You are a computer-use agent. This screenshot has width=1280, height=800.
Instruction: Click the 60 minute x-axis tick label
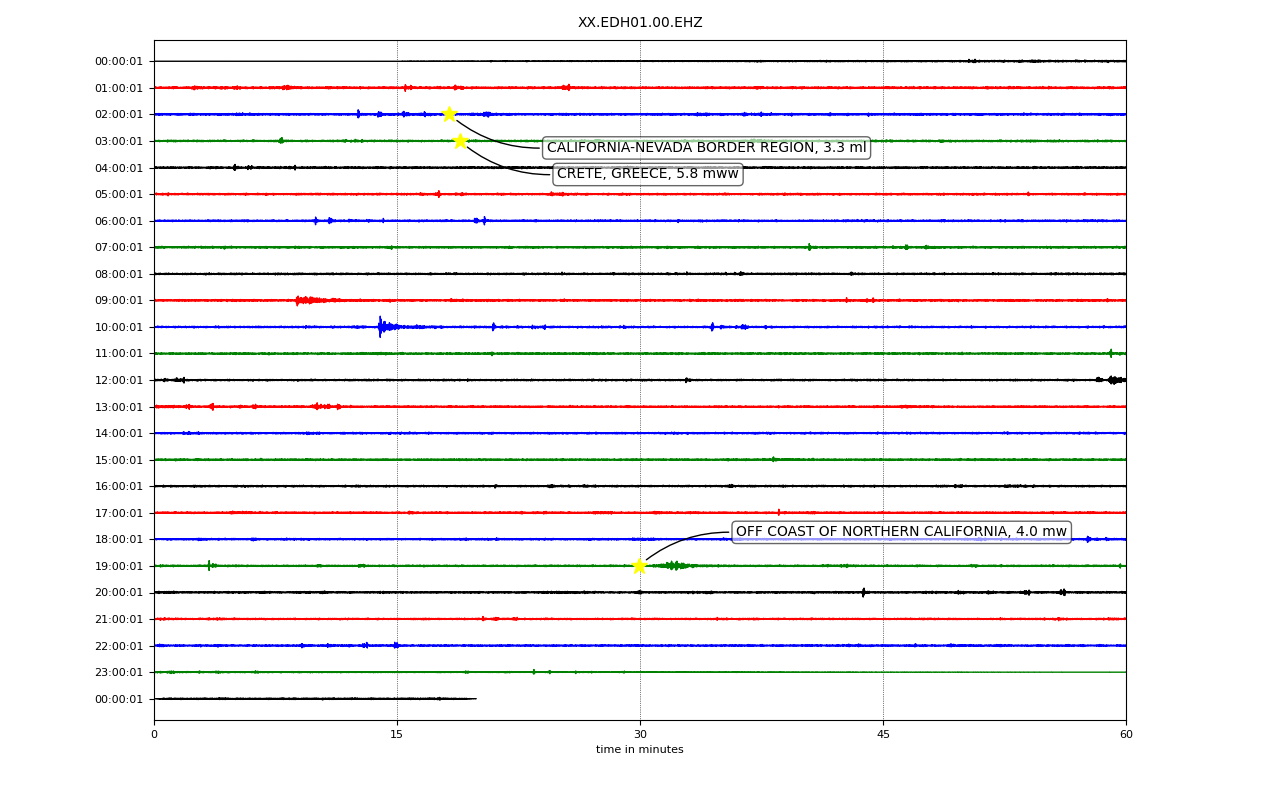pos(1126,735)
